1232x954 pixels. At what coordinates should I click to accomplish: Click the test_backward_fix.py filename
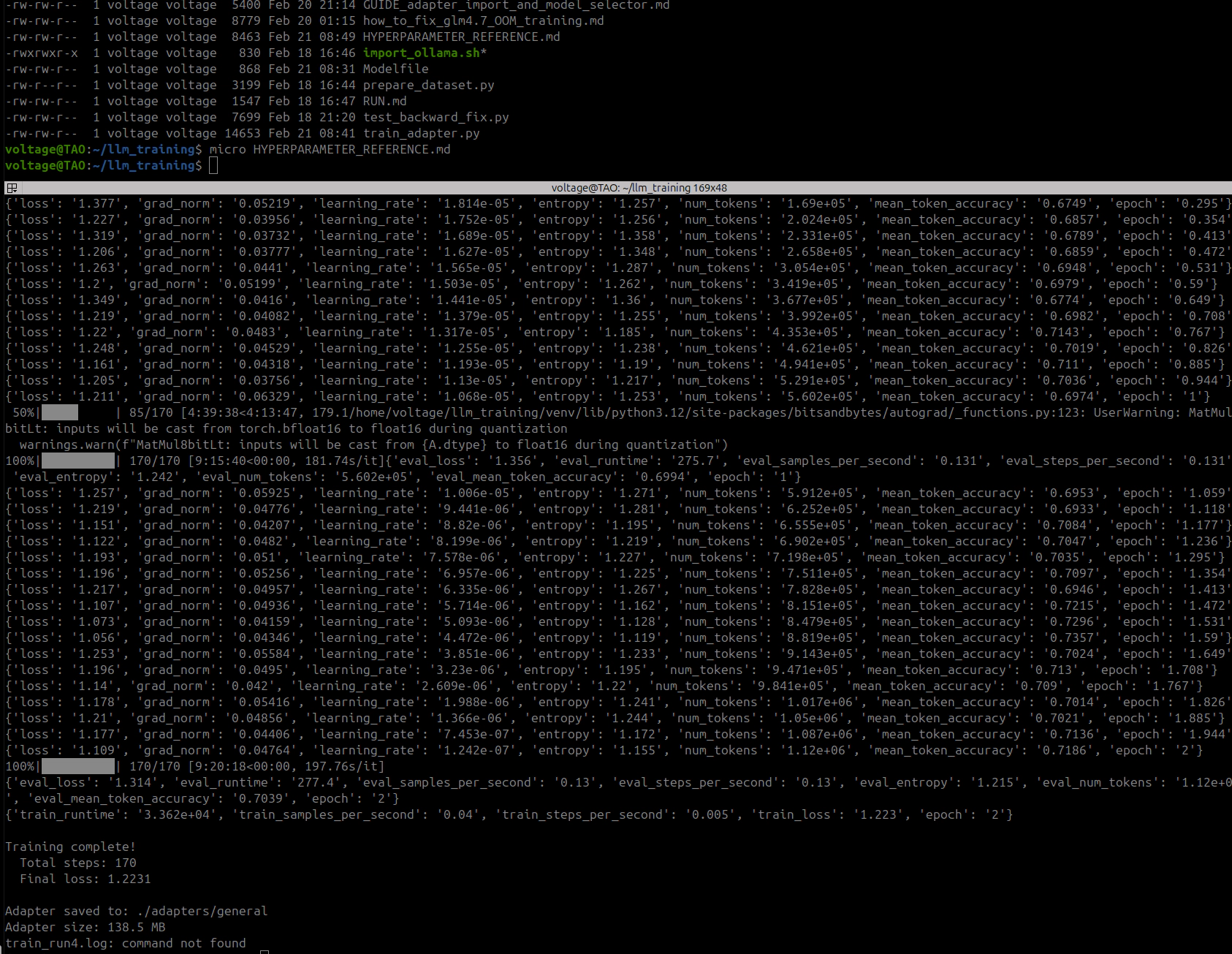[436, 117]
